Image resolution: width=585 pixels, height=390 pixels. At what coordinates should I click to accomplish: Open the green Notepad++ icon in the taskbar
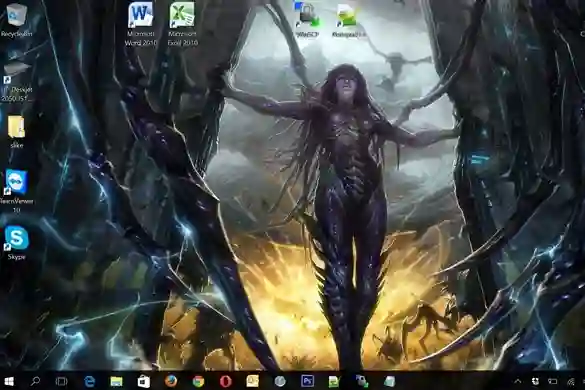point(334,381)
